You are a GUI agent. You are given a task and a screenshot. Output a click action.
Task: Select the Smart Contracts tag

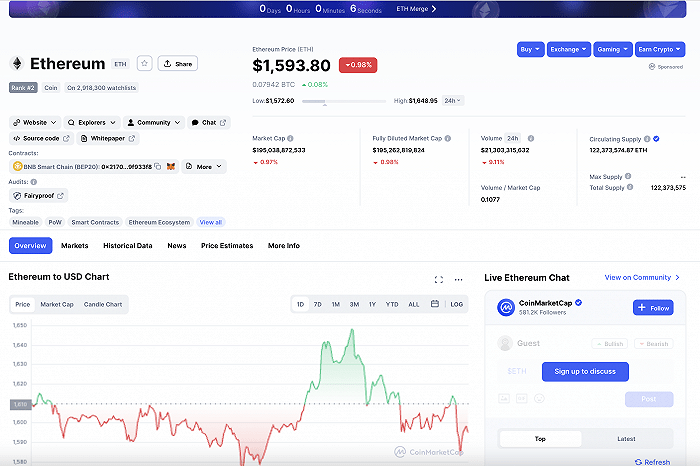pyautogui.click(x=94, y=222)
